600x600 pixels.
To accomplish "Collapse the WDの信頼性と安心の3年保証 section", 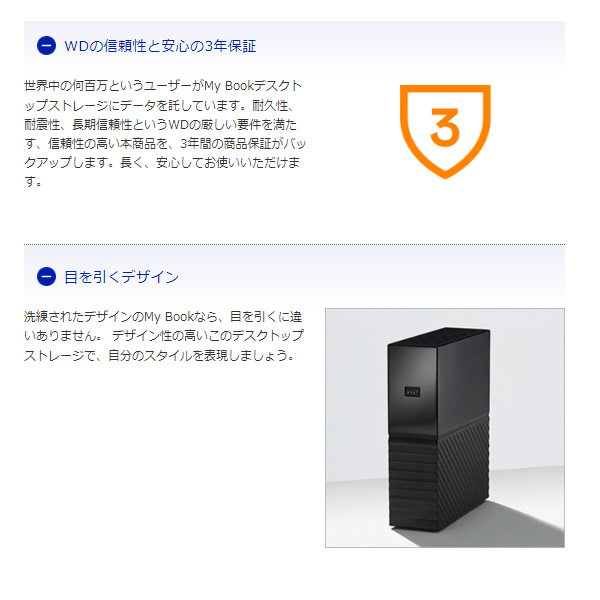I will tap(46, 46).
